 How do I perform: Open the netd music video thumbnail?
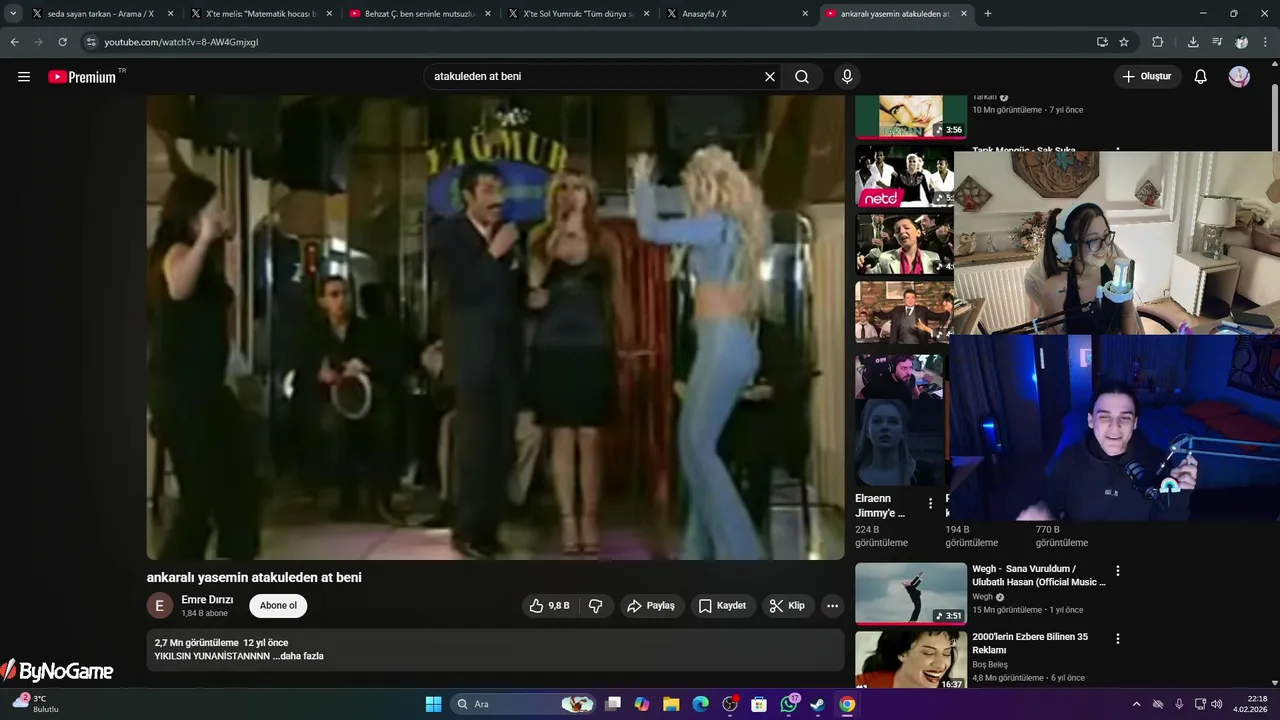point(904,176)
